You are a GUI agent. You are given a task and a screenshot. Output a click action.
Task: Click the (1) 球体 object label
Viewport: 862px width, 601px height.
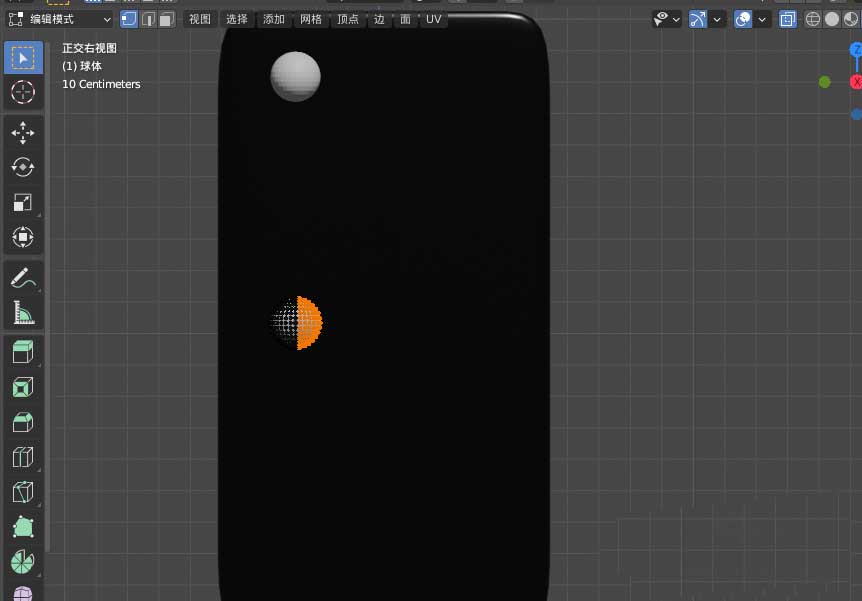[82, 66]
